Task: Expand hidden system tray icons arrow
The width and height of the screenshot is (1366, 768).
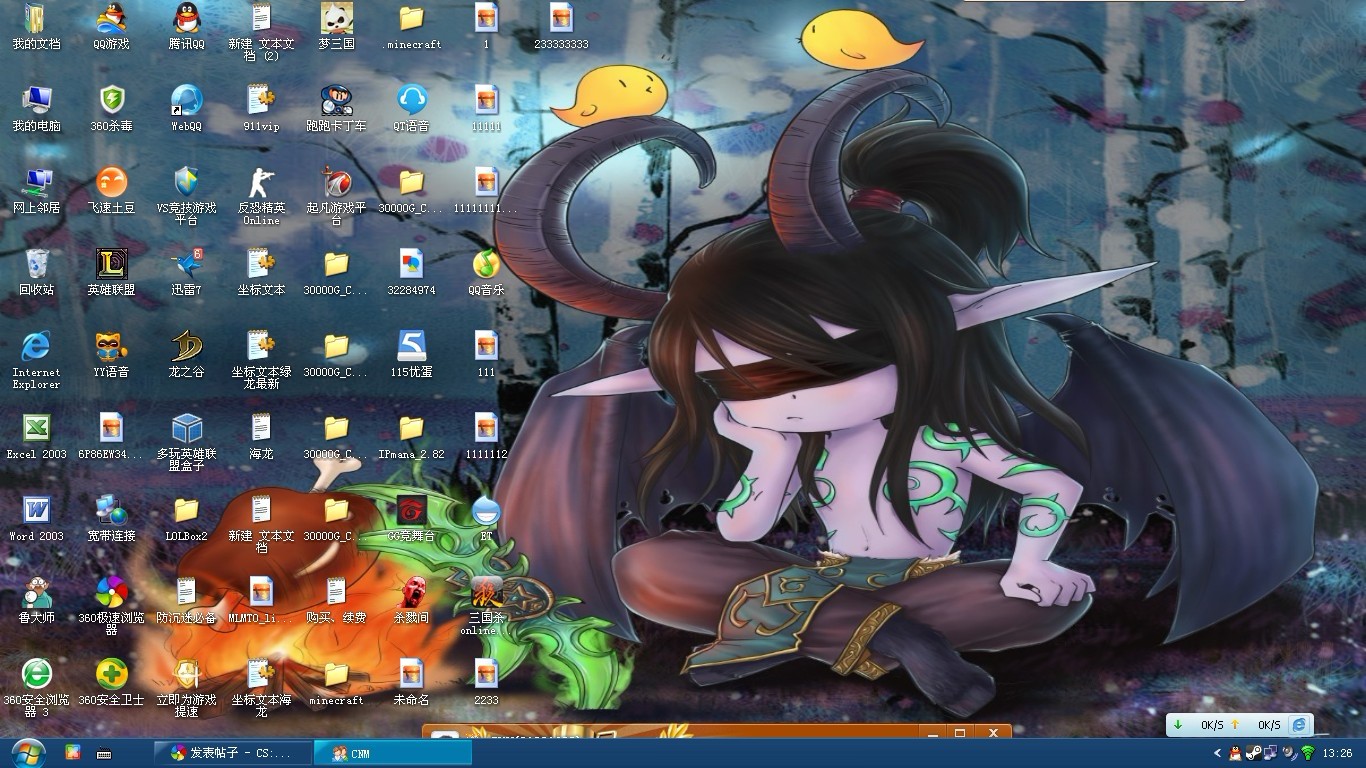Action: click(x=1217, y=753)
